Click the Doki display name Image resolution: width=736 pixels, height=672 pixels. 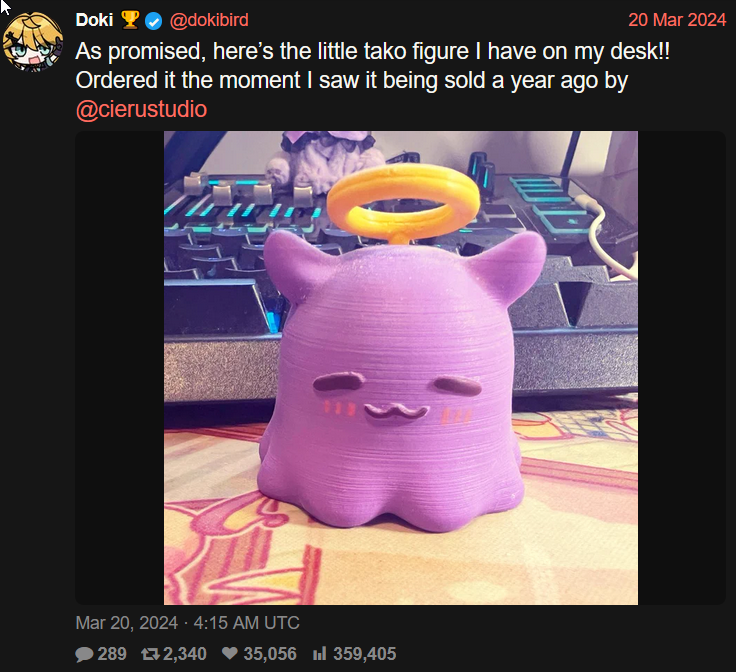(94, 20)
